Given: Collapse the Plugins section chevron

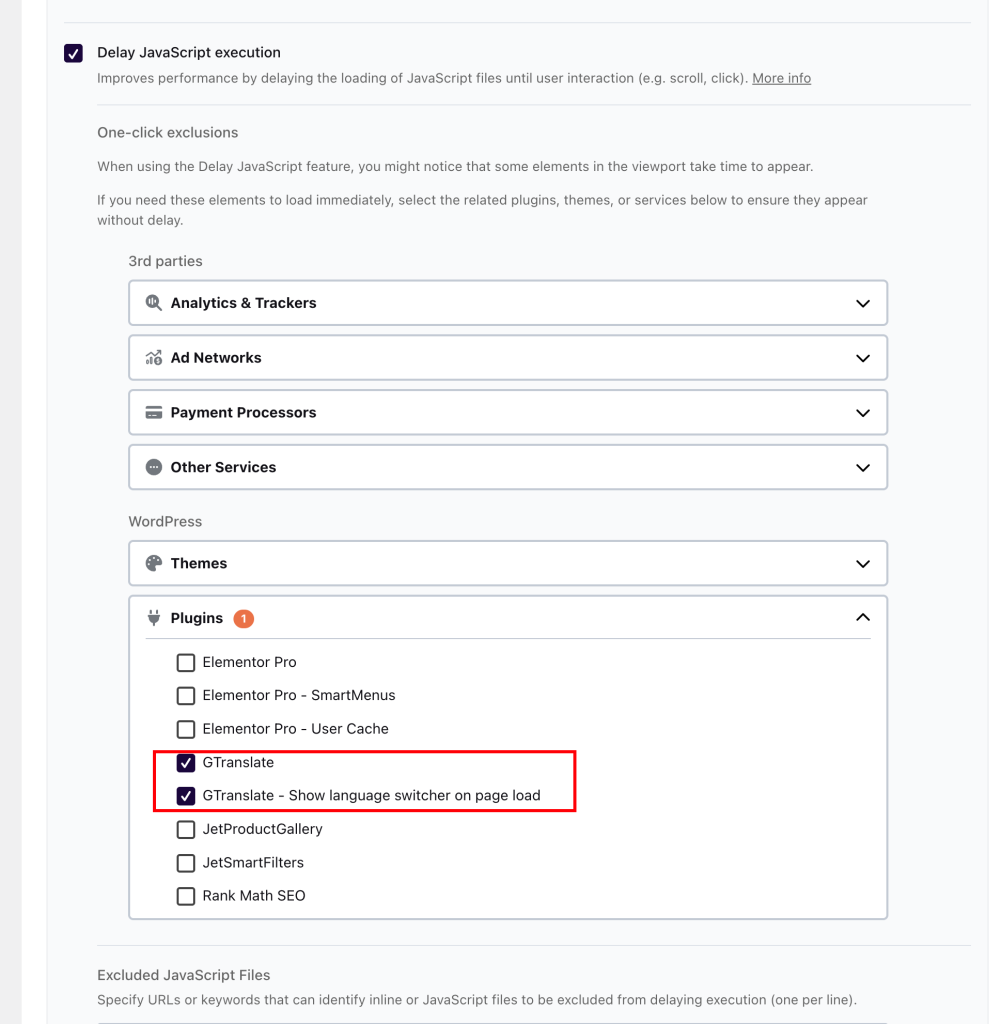Looking at the screenshot, I should tap(863, 617).
